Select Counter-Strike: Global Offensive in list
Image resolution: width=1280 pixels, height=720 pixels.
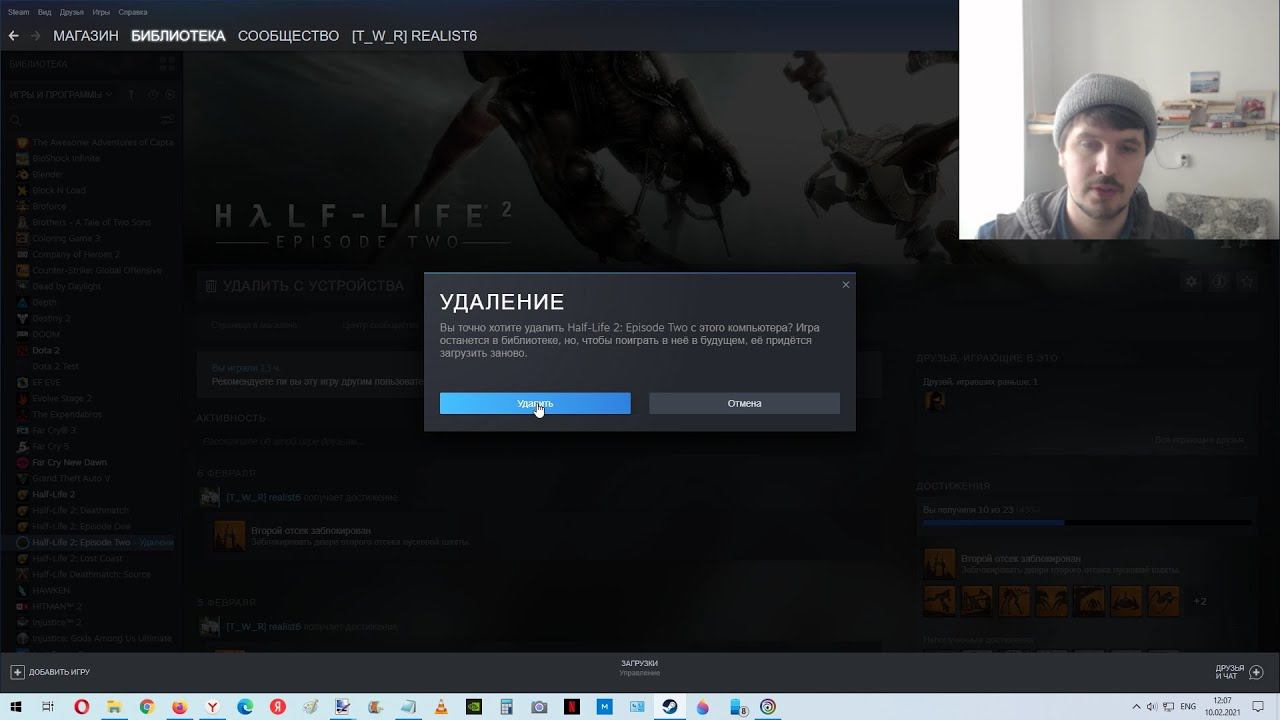tap(96, 270)
